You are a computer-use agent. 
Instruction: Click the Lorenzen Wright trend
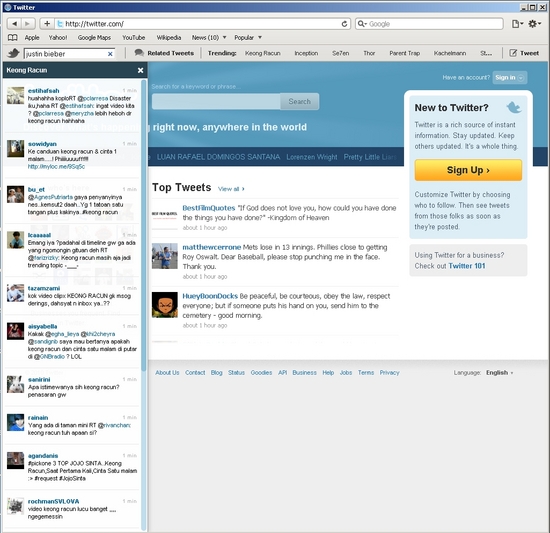312,157
